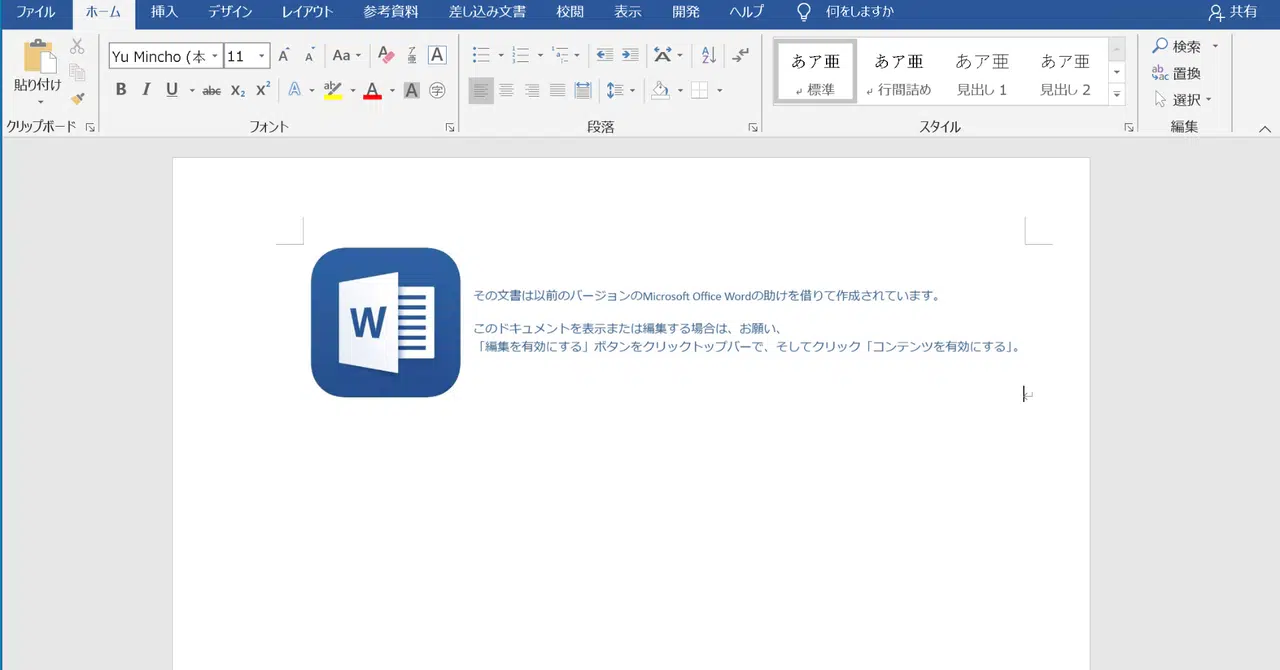This screenshot has height=670, width=1280.
Task: Click the increase indent icon
Action: (x=632, y=55)
